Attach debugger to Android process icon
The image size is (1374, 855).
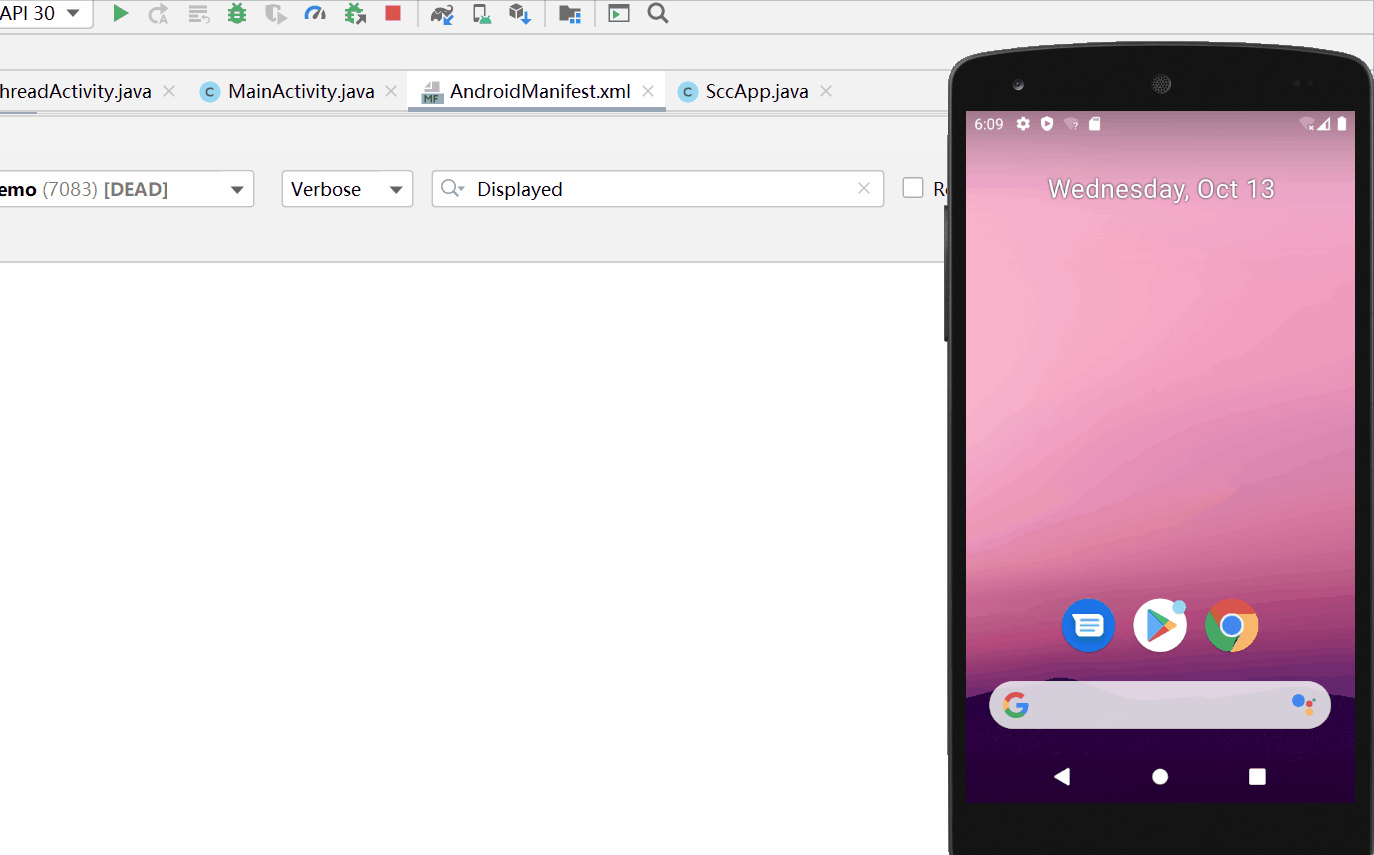click(355, 14)
